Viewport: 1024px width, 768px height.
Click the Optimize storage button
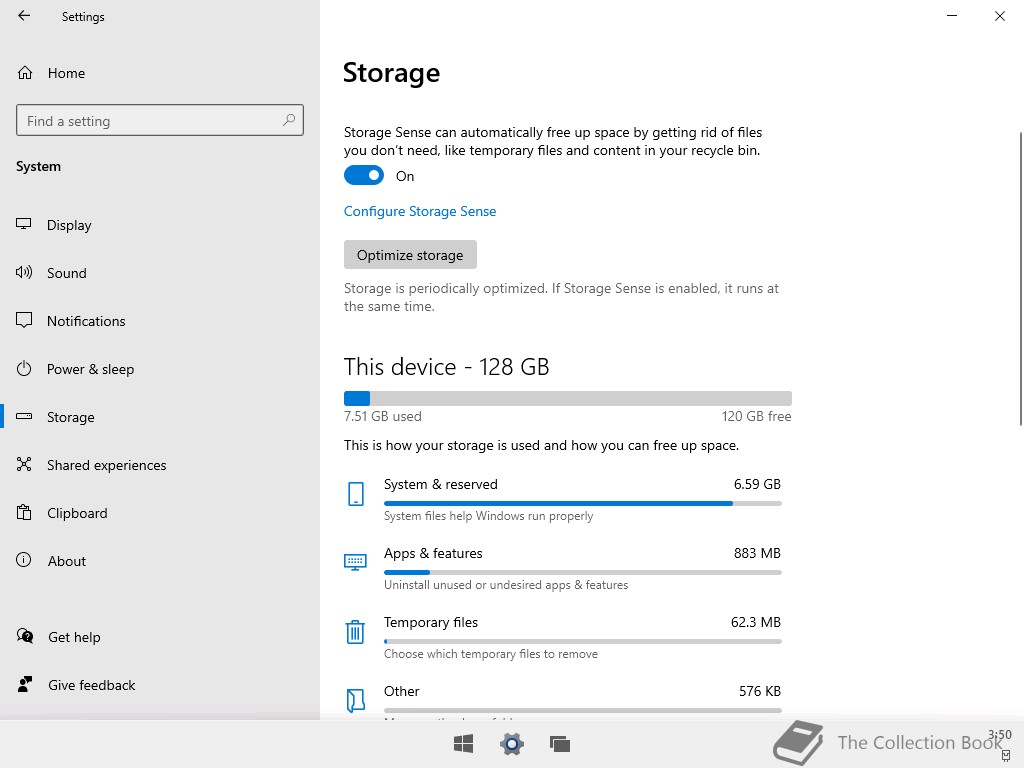click(x=410, y=255)
